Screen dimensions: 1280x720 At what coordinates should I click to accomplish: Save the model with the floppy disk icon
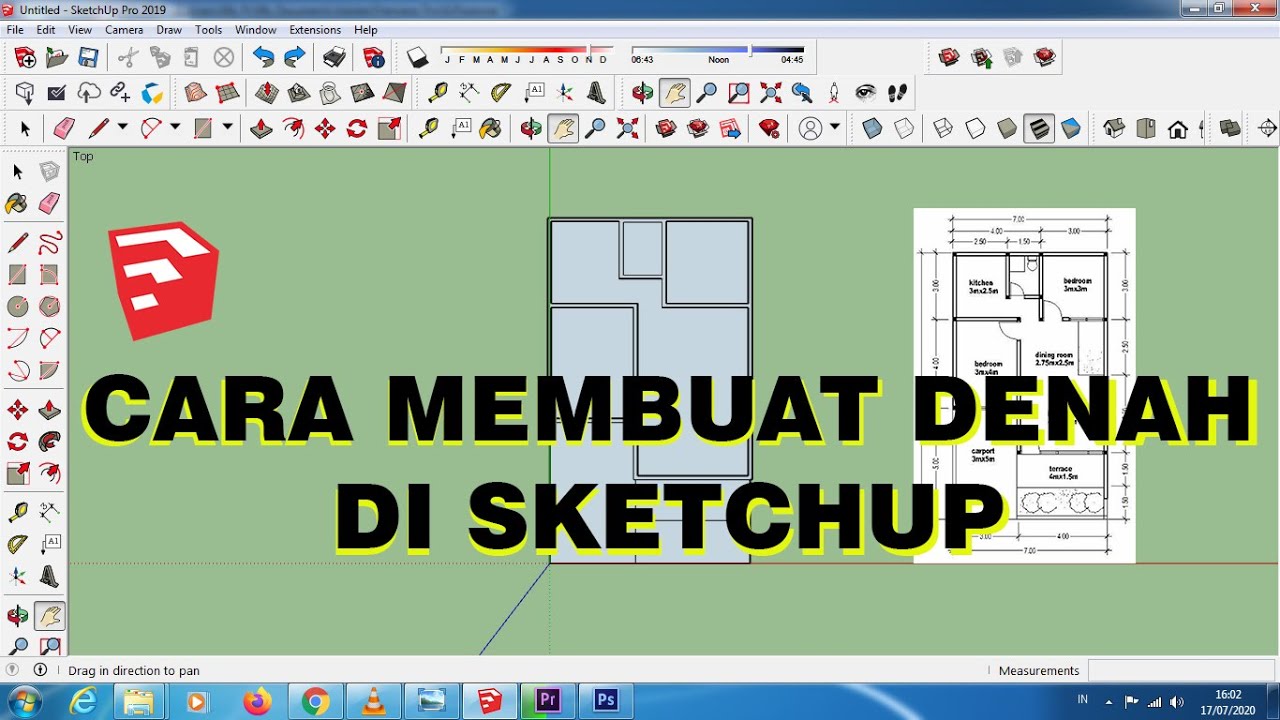click(89, 57)
